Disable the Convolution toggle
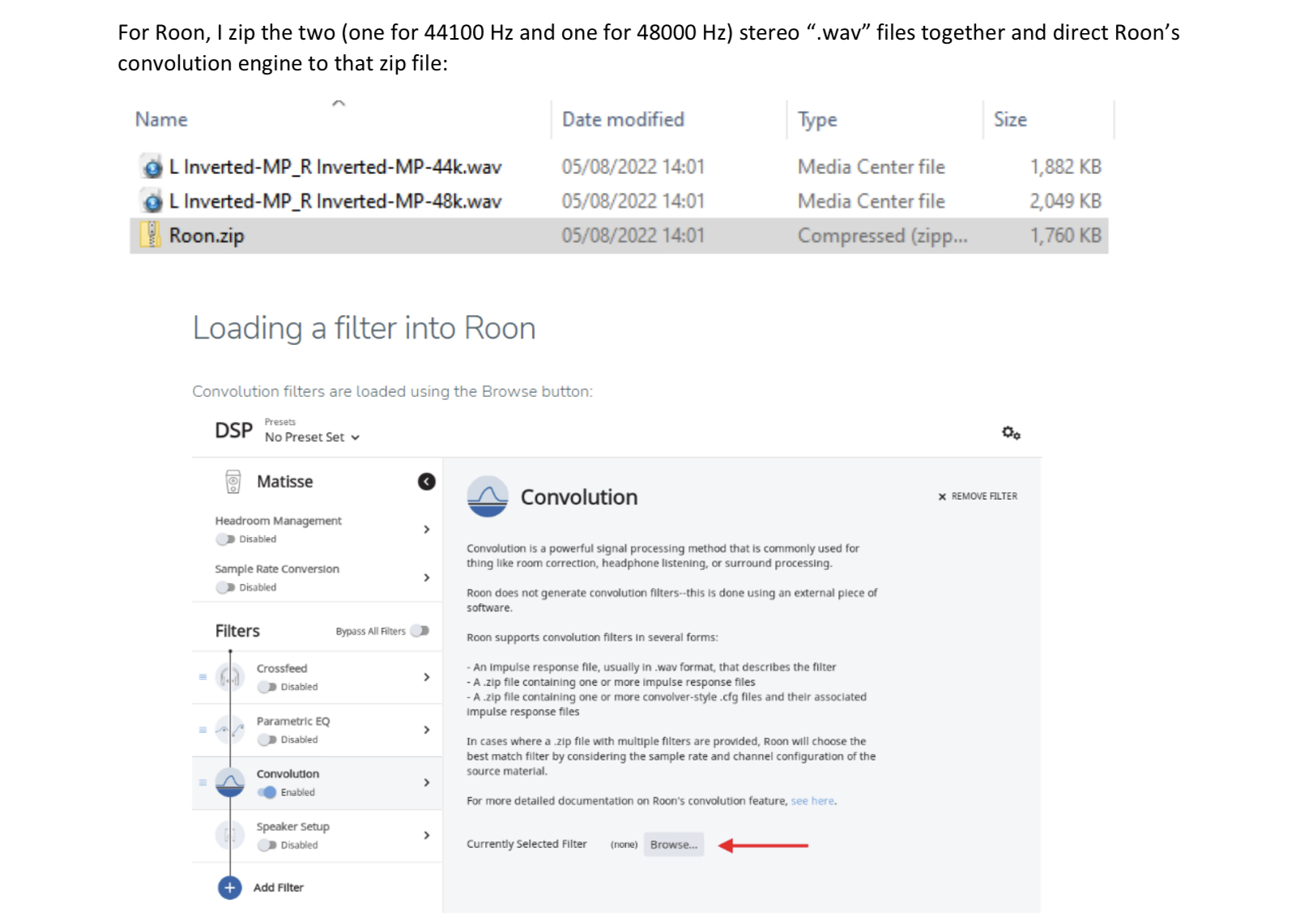This screenshot has width=1291, height=924. [x=267, y=793]
